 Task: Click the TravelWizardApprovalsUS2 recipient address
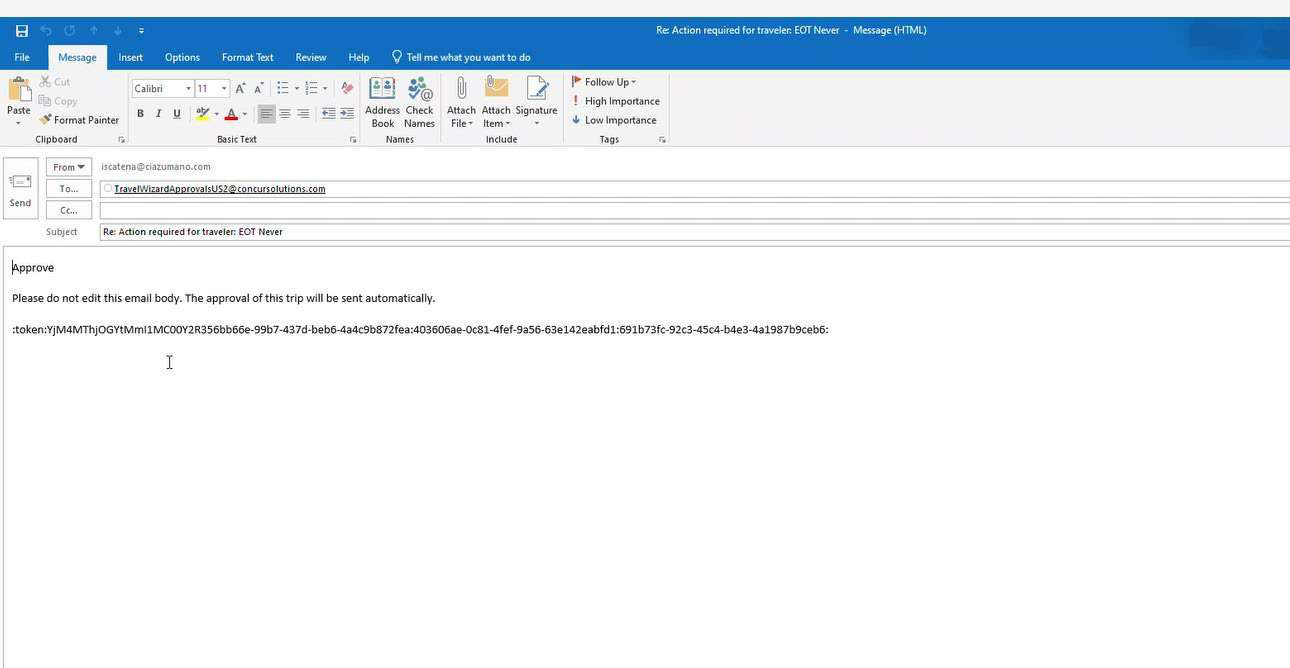pyautogui.click(x=219, y=189)
